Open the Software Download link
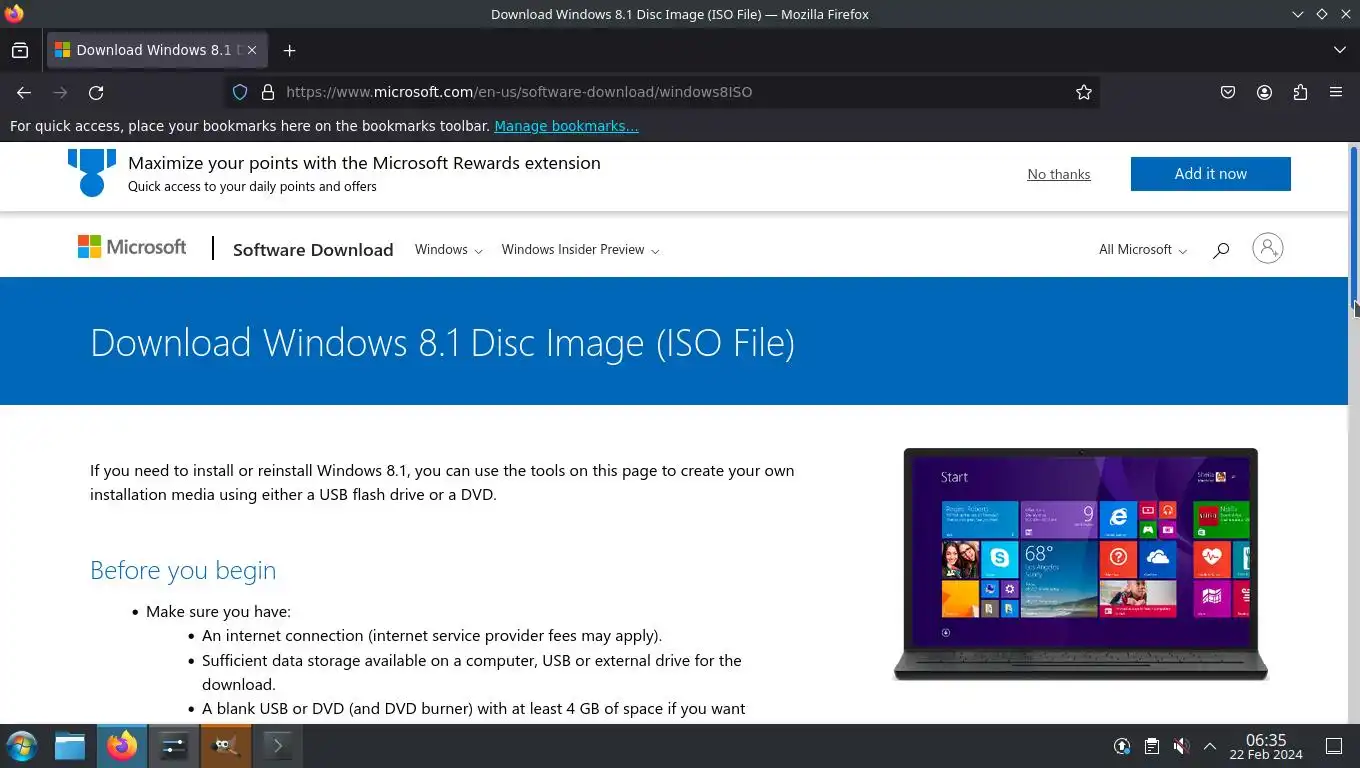The image size is (1360, 768). pyautogui.click(x=313, y=250)
